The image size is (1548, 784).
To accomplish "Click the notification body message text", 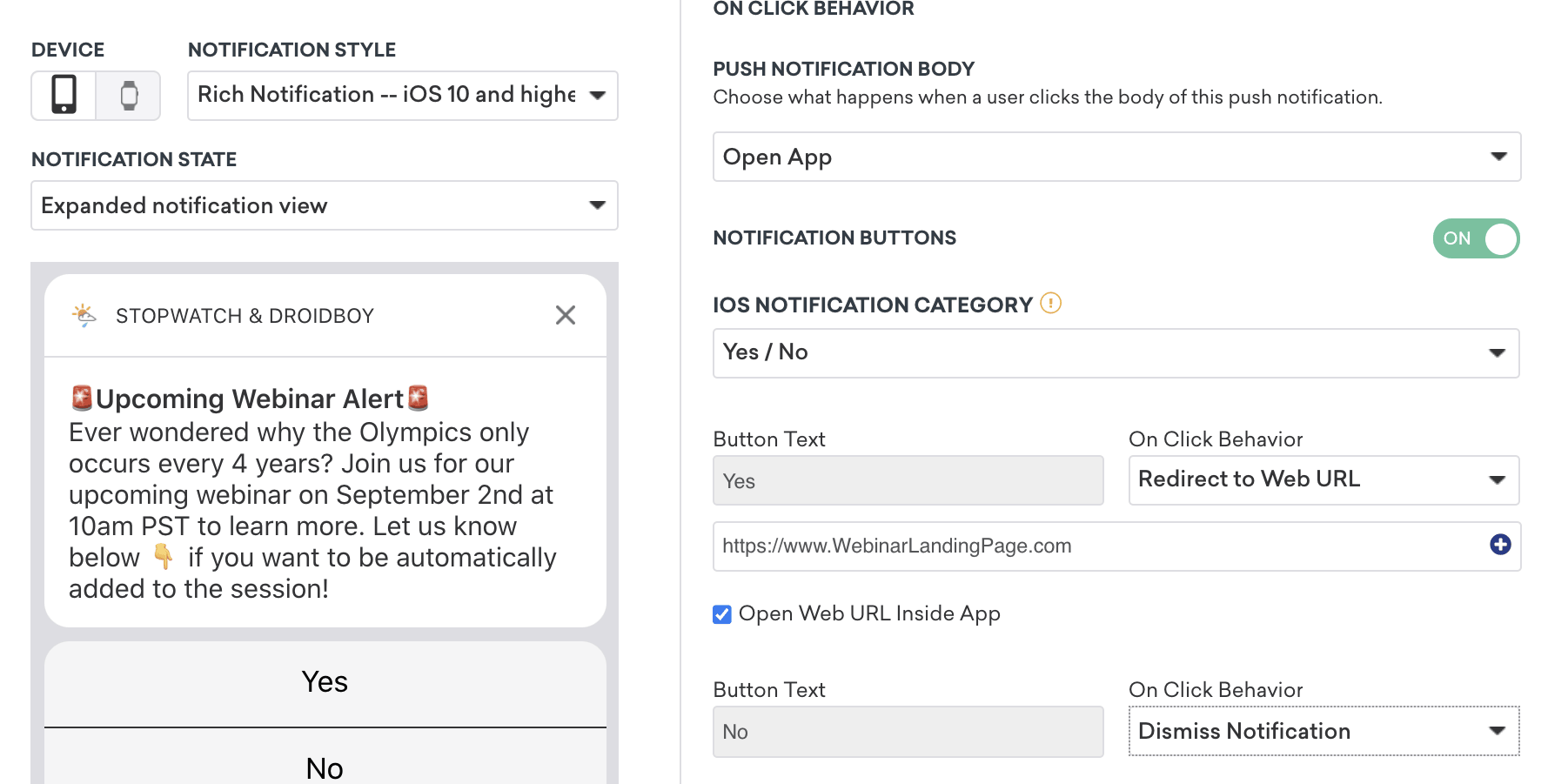I will click(x=313, y=511).
